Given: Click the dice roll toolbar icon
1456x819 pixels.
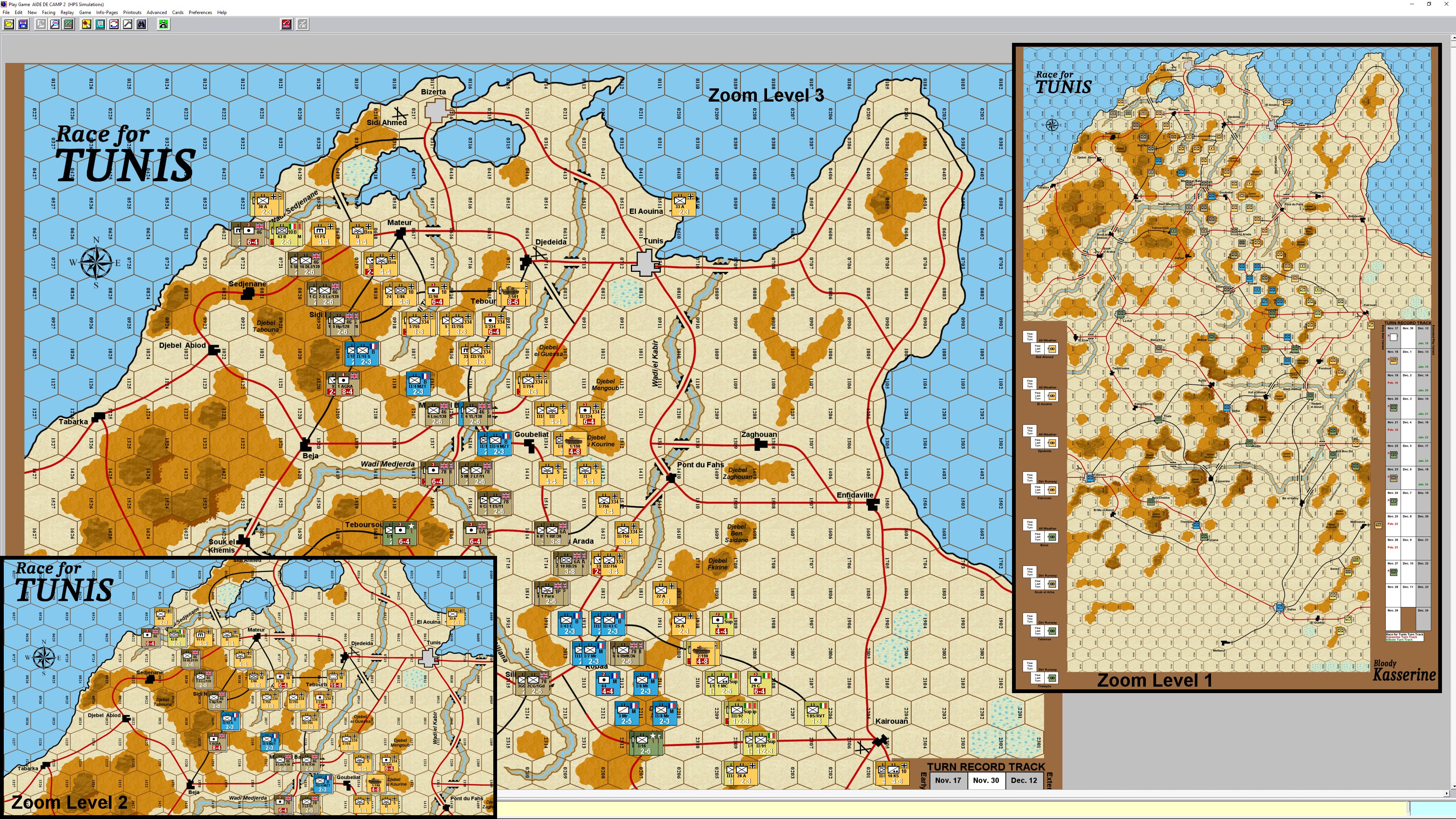Looking at the screenshot, I should tap(86, 24).
